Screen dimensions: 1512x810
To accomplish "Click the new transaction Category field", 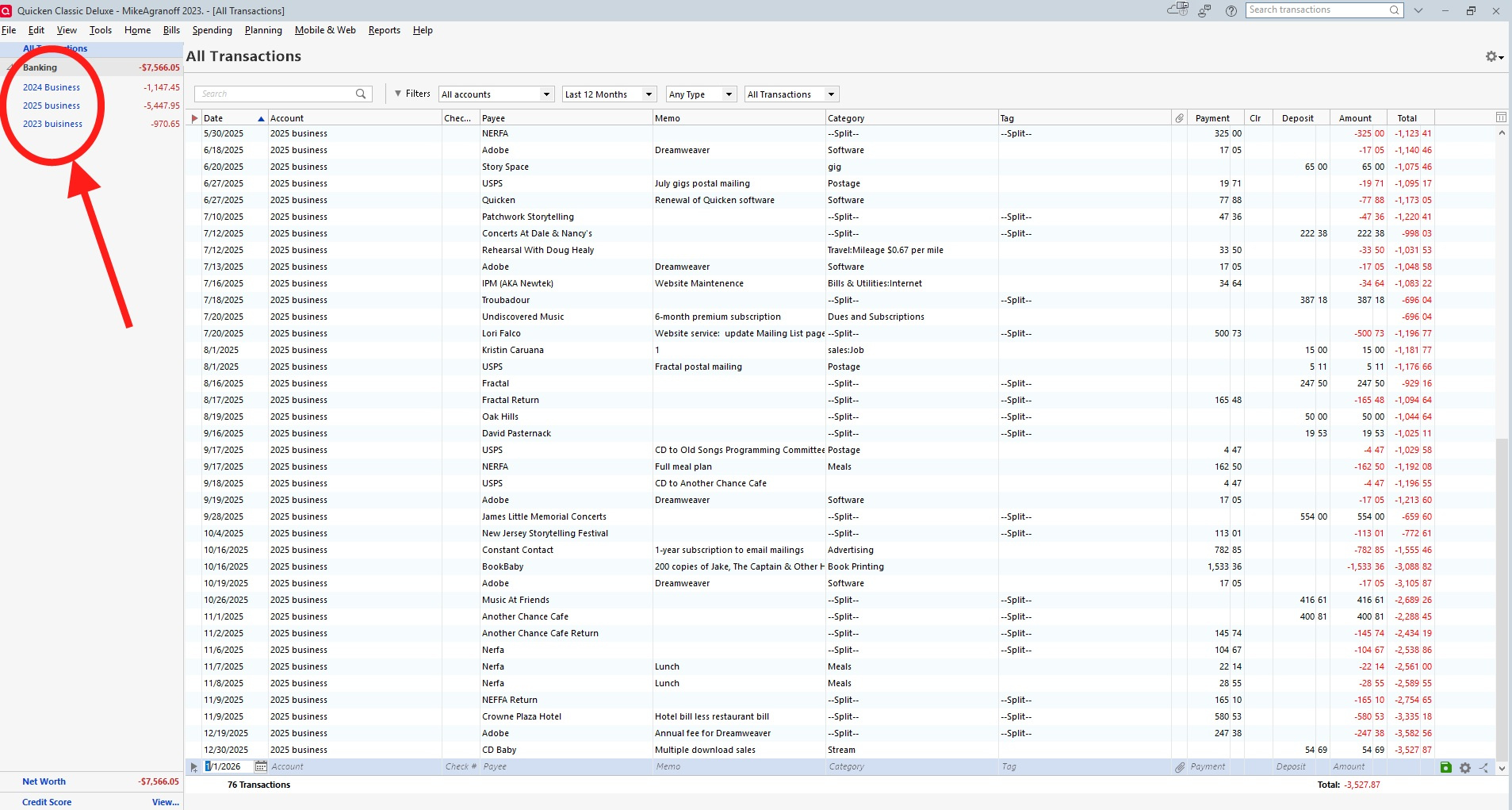I will (912, 767).
